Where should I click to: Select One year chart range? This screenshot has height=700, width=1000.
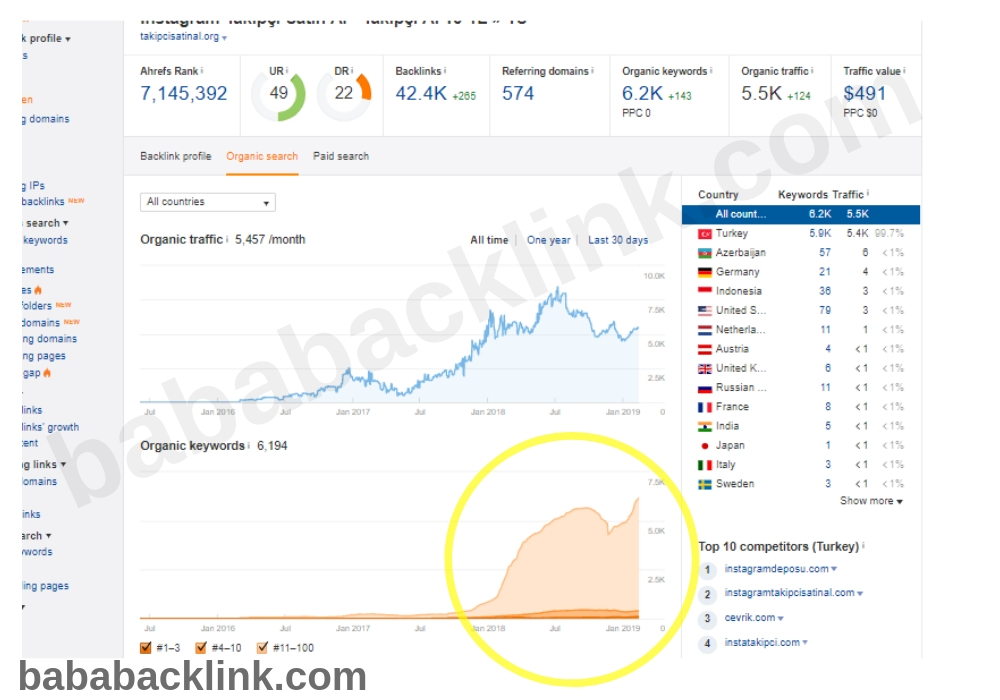548,240
